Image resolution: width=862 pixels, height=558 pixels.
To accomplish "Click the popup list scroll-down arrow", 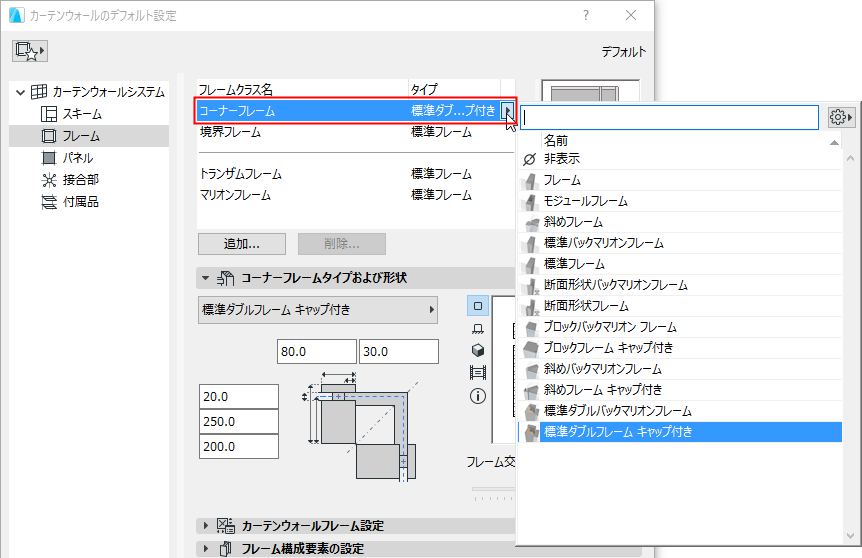I will 850,535.
